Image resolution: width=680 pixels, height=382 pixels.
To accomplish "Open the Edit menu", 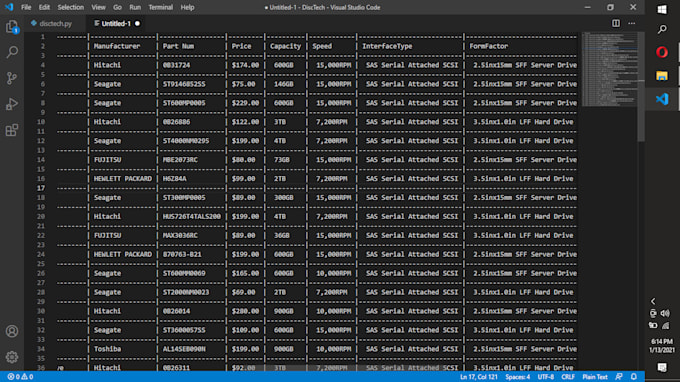I will pyautogui.click(x=44, y=7).
